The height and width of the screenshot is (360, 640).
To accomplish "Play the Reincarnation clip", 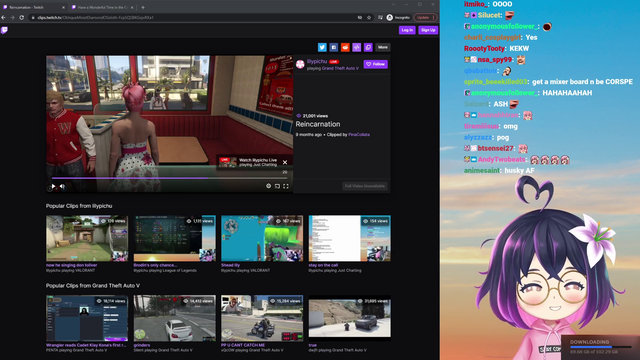I will coord(53,186).
